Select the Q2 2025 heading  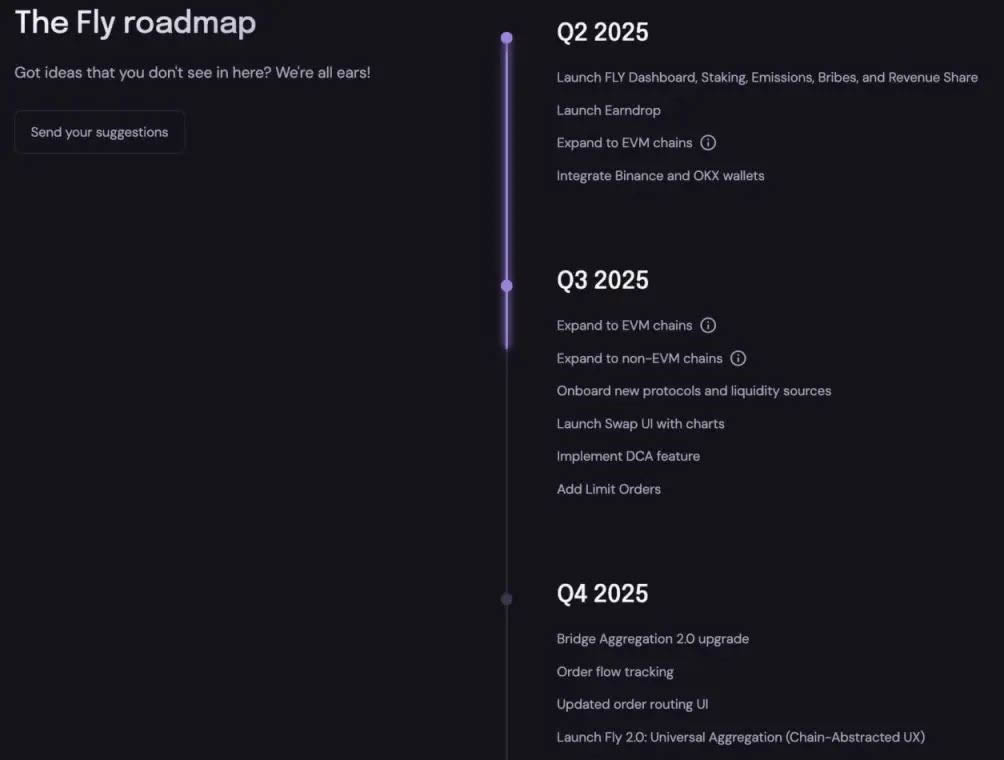click(x=602, y=32)
